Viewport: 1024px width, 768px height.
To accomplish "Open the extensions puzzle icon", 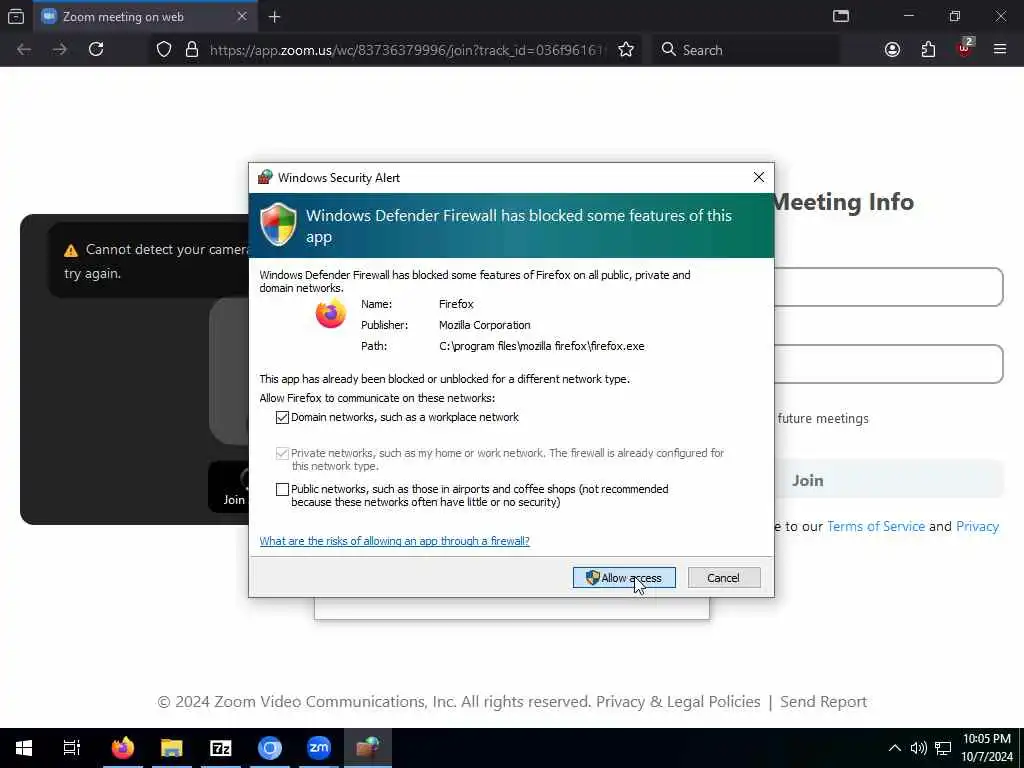I will tap(928, 50).
